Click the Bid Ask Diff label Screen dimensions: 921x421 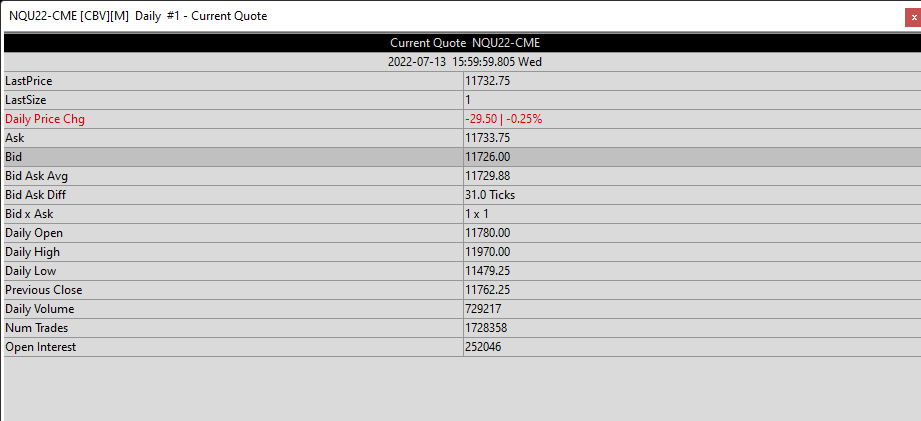click(35, 195)
